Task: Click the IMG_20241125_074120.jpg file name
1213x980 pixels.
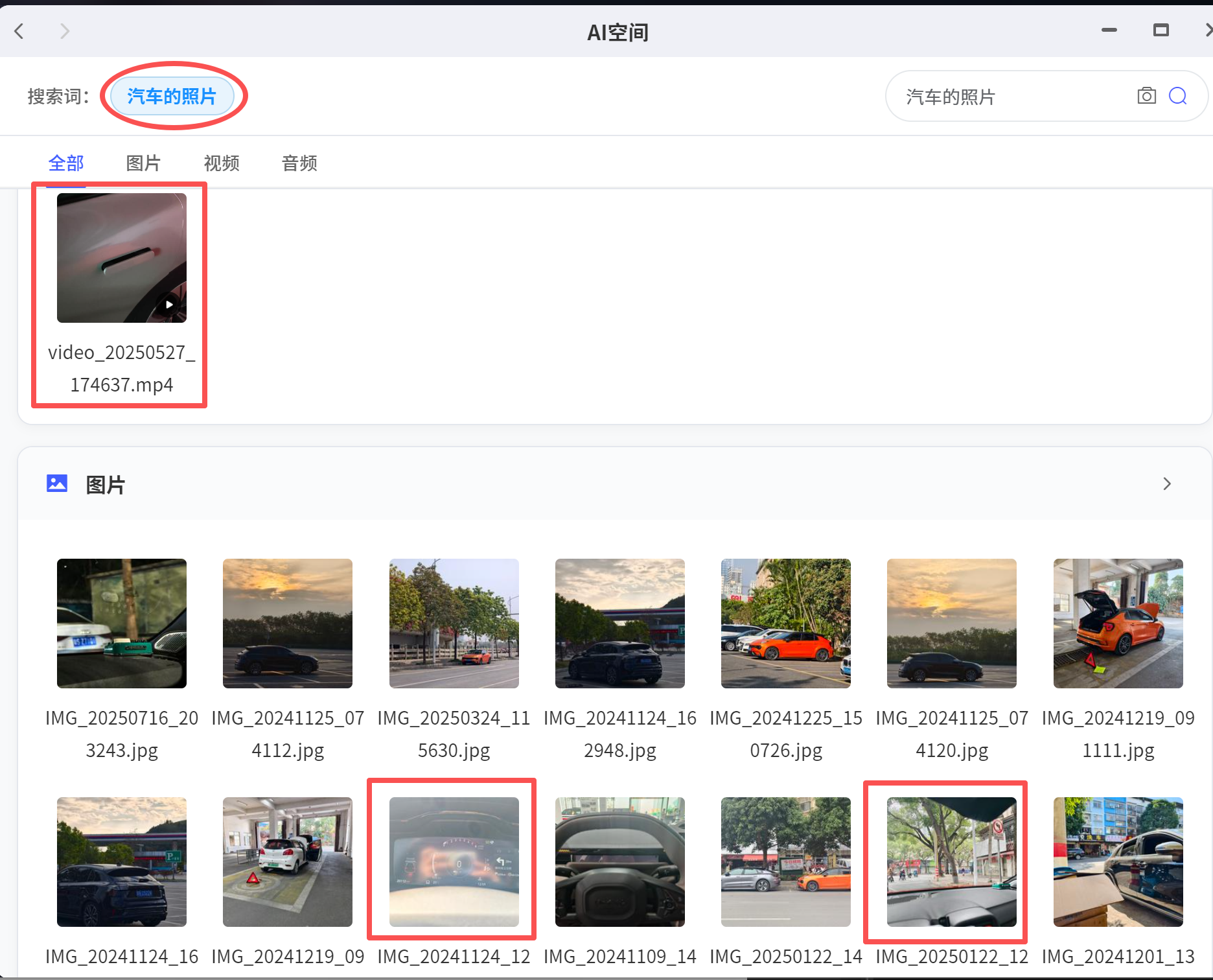Action: click(952, 734)
